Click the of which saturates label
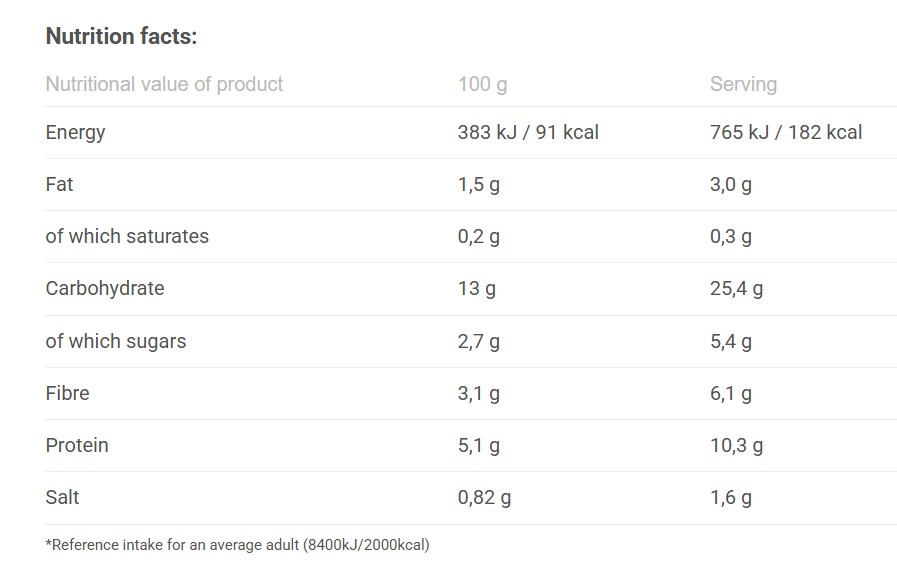The image size is (897, 570). click(127, 236)
